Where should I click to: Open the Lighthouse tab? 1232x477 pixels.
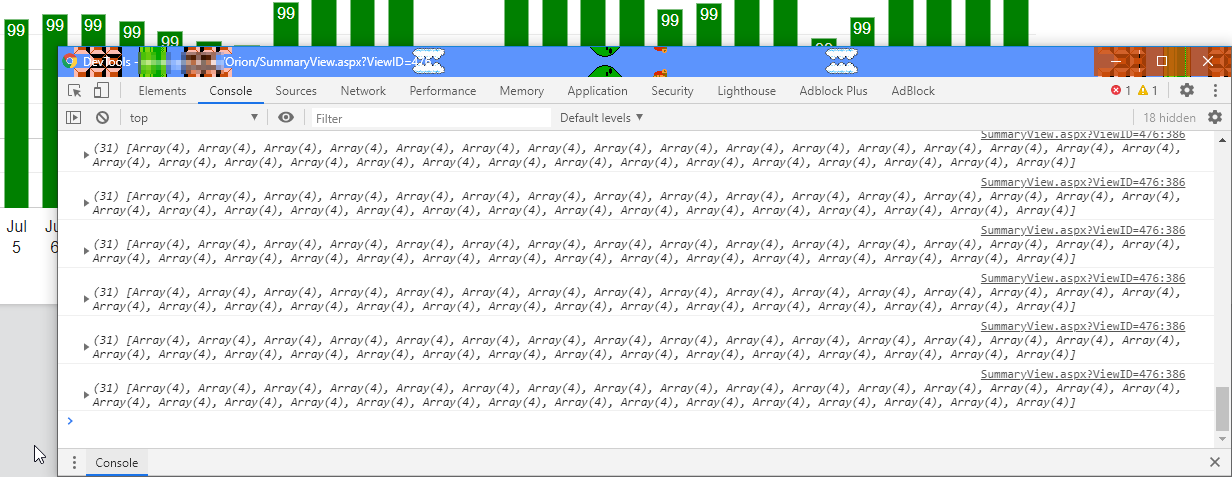pos(746,91)
